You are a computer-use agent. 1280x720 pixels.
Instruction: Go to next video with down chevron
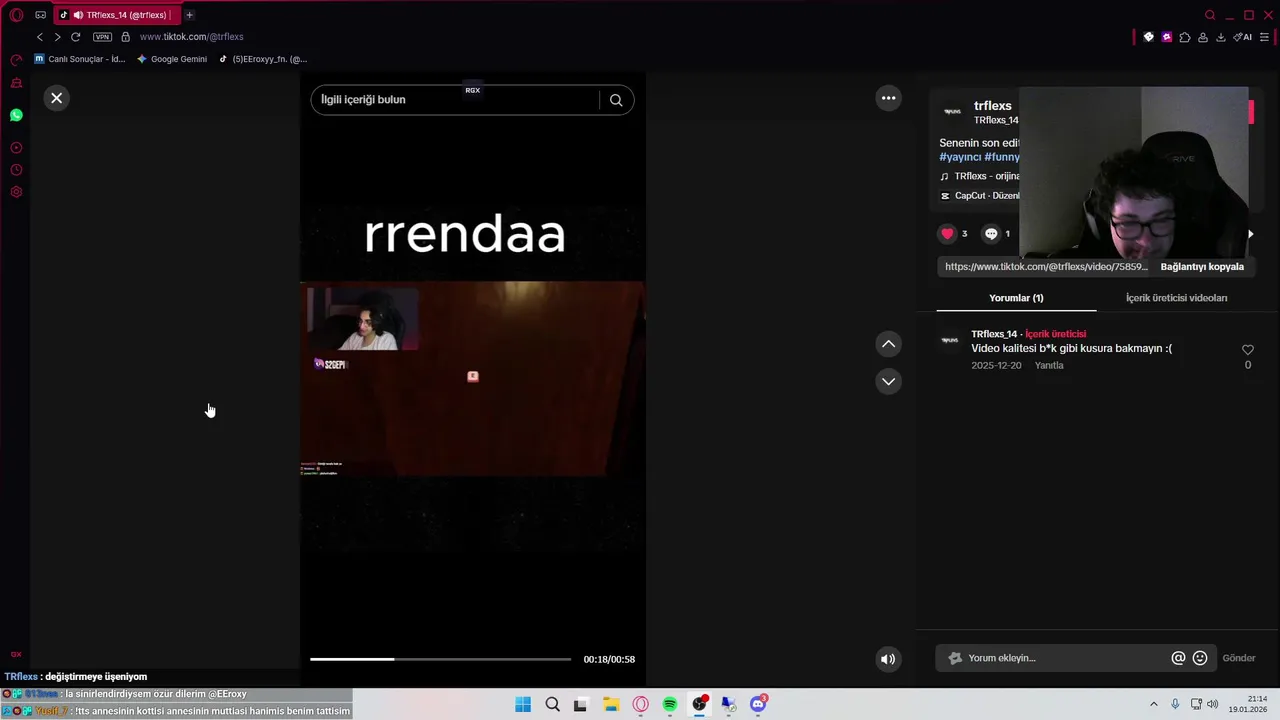pos(888,381)
